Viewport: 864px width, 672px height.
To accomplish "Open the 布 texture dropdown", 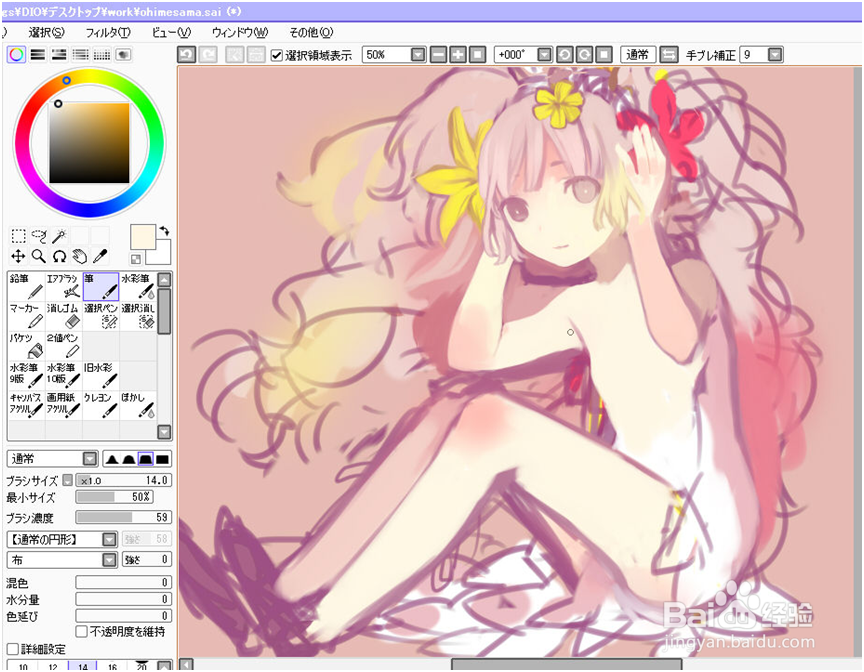I will [x=110, y=560].
